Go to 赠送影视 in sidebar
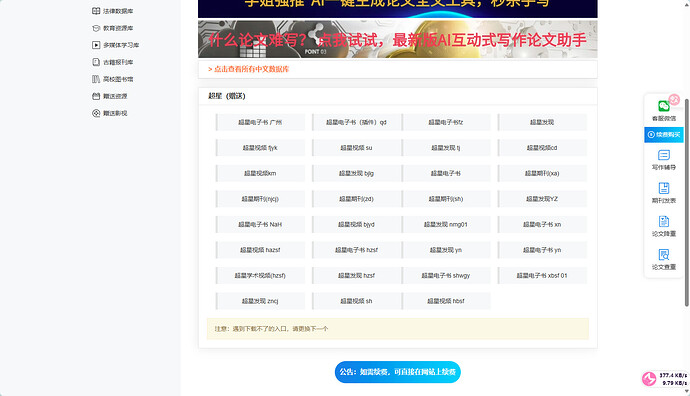Image resolution: width=690 pixels, height=396 pixels. pos(110,113)
